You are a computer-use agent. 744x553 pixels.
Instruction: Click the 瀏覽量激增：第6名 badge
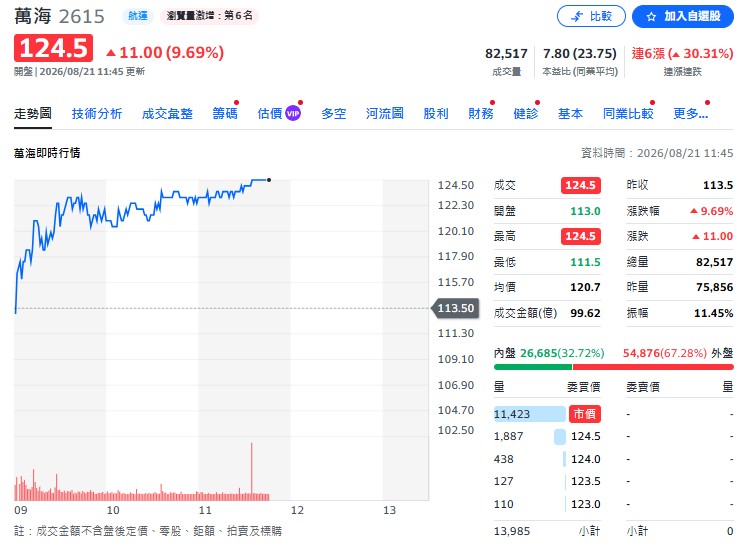click(209, 16)
